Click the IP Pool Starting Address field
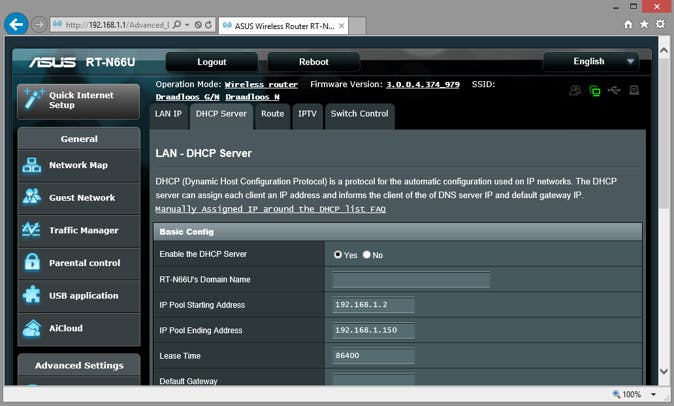The width and height of the screenshot is (674, 406). tap(374, 305)
